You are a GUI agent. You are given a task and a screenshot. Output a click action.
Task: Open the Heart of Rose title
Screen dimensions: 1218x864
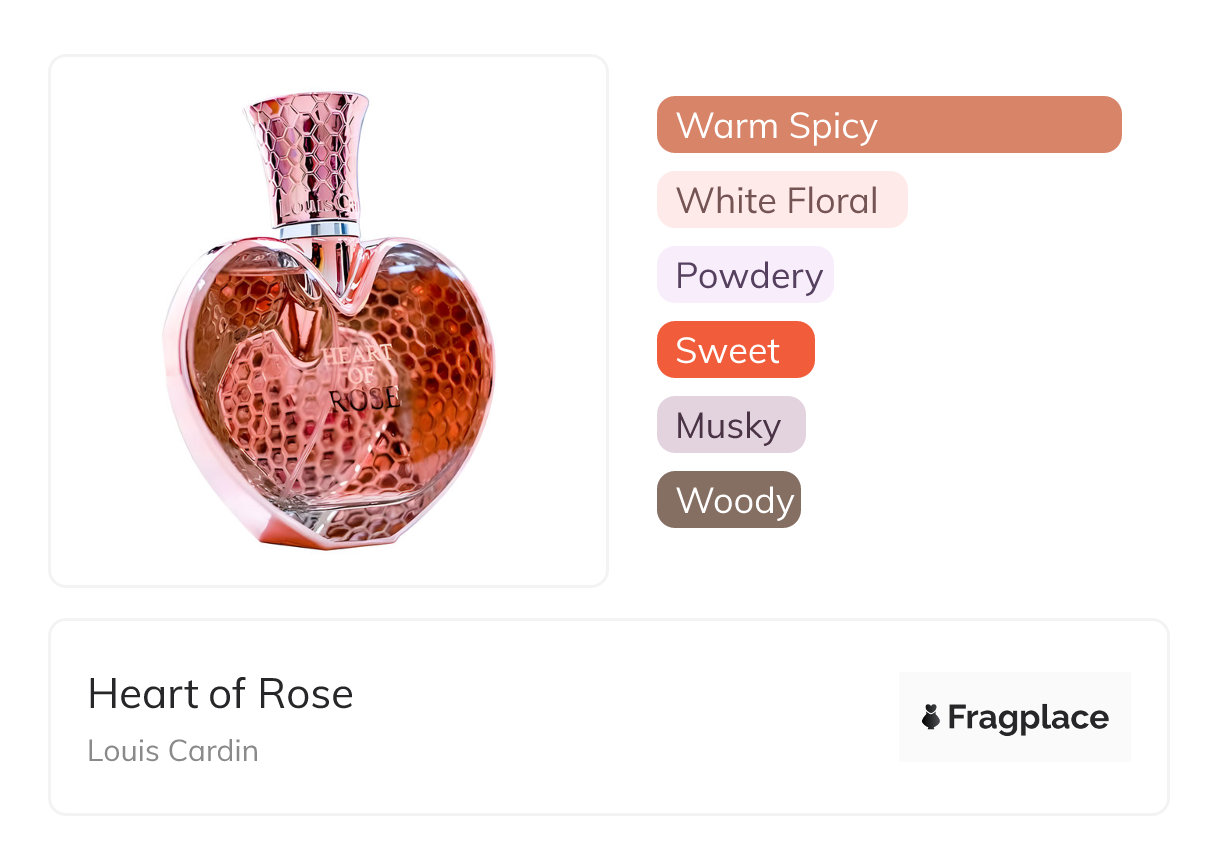(220, 694)
